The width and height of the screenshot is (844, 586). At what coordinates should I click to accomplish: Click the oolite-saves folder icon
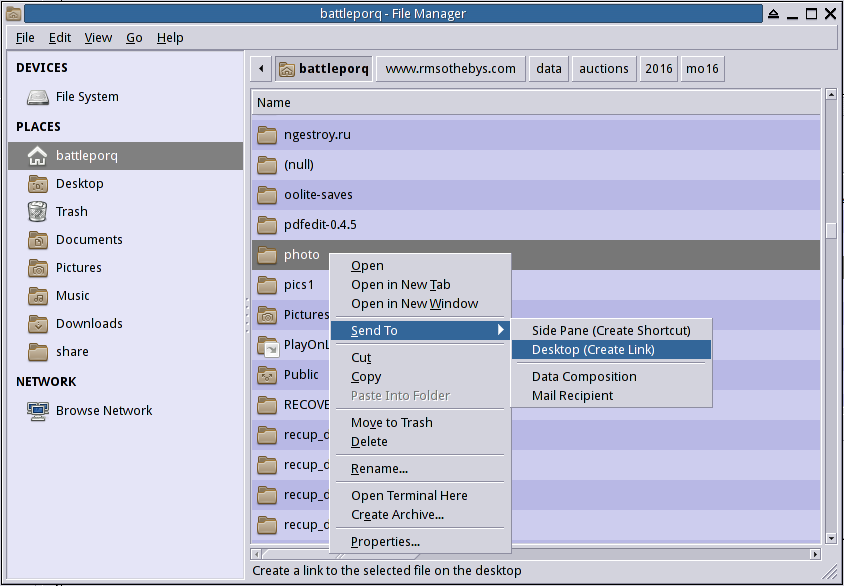tap(267, 195)
